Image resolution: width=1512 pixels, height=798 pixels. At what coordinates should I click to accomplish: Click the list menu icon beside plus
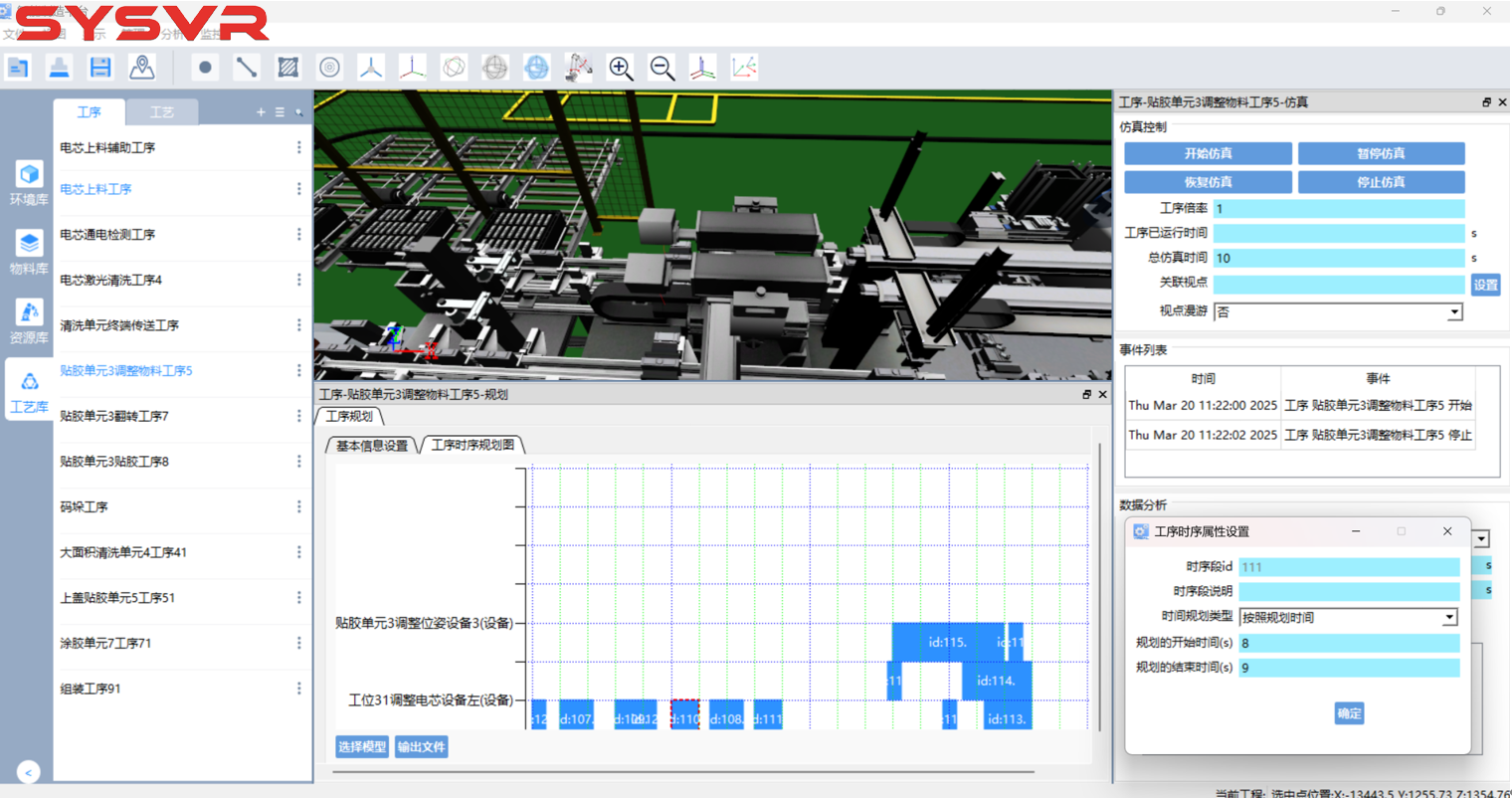click(x=280, y=112)
